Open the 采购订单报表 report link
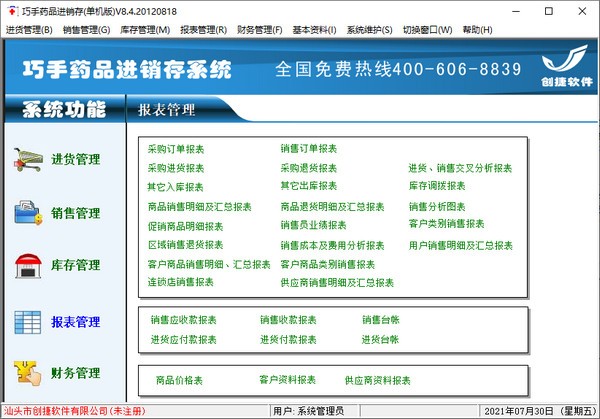600x419 pixels. [175, 149]
